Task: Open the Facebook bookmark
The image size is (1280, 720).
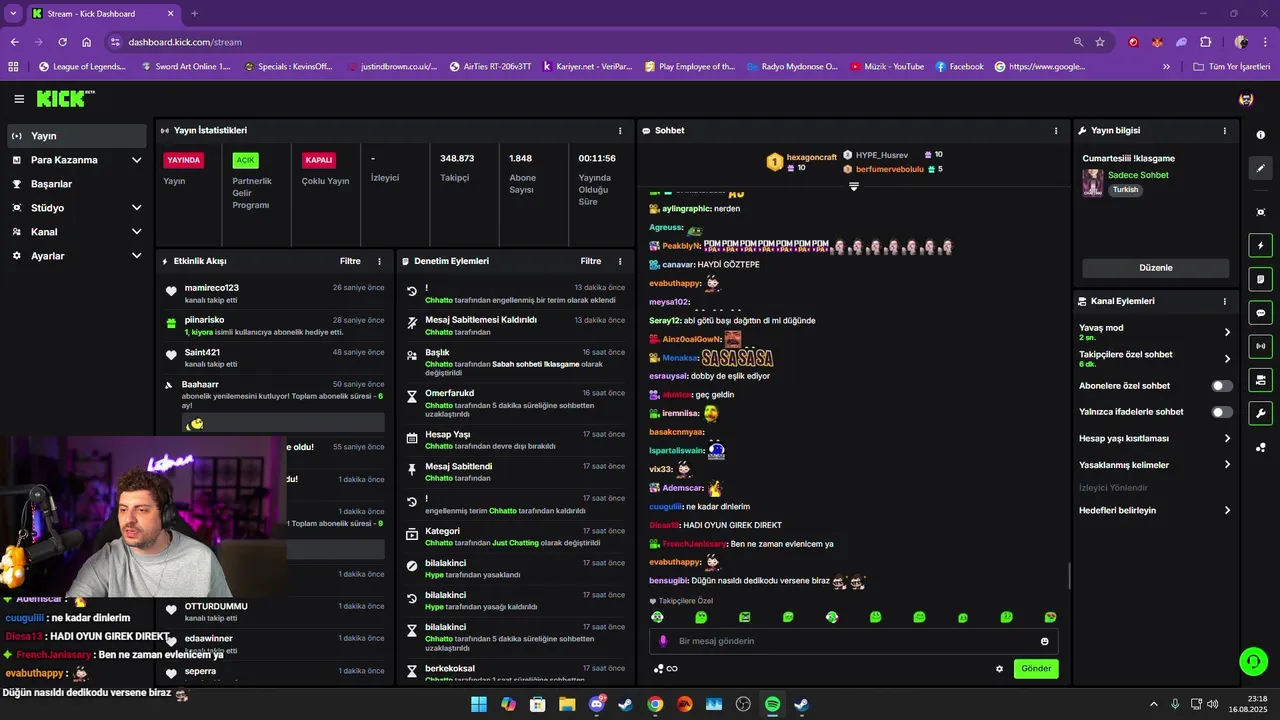Action: pos(959,67)
